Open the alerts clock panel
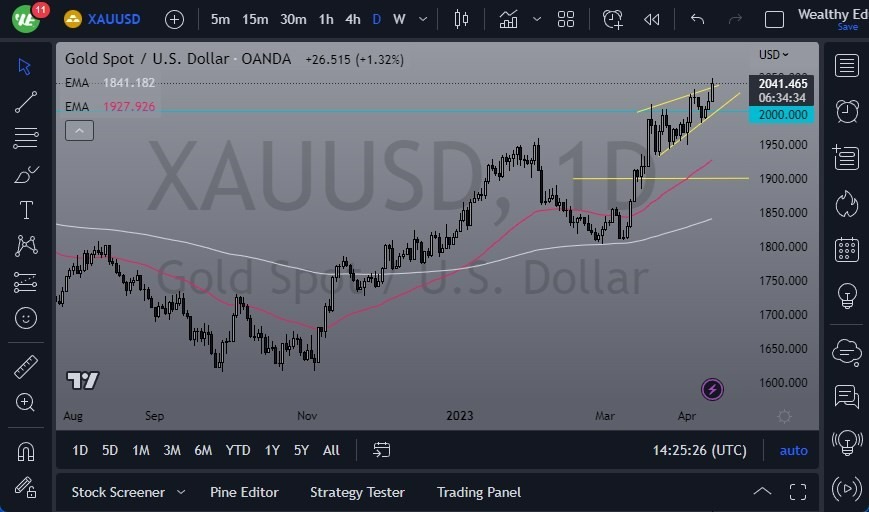 point(846,111)
